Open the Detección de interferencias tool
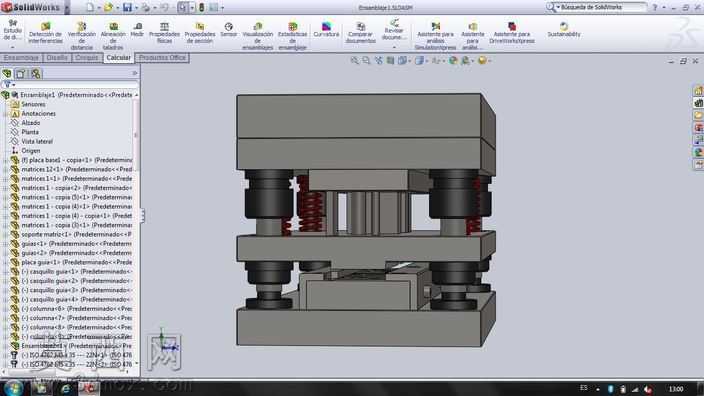 click(45, 33)
